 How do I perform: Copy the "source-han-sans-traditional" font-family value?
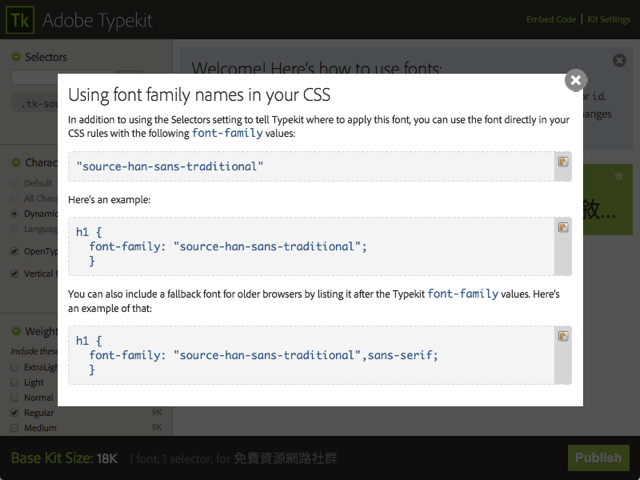(x=563, y=162)
